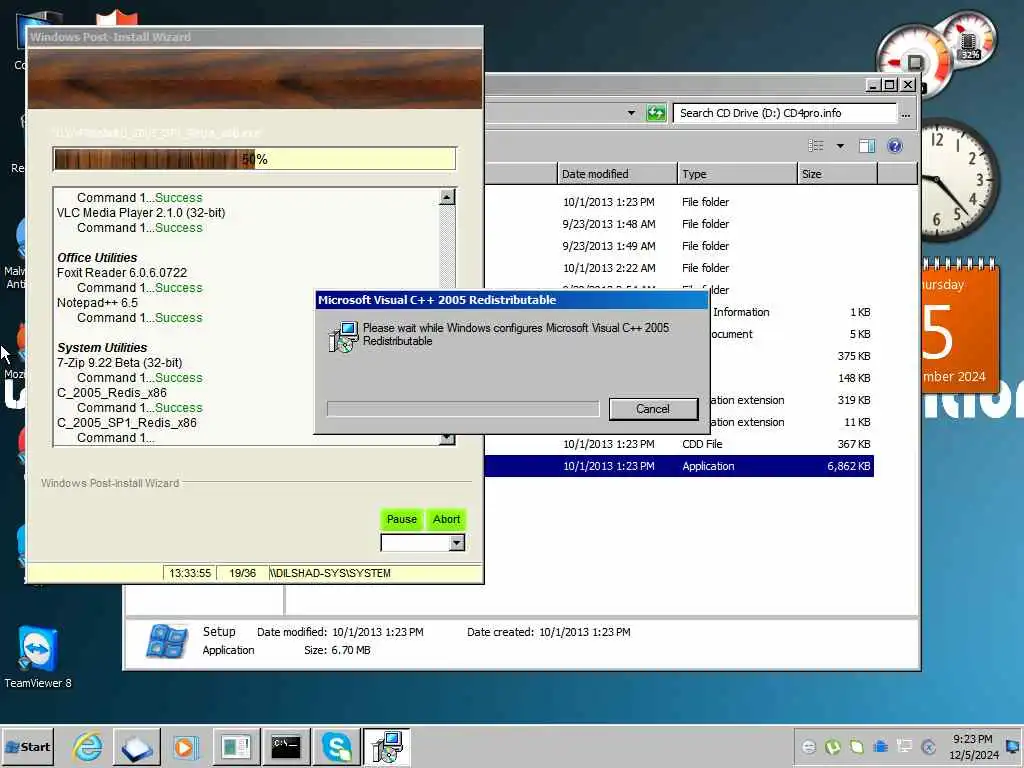The image size is (1024, 768).
Task: Switch to the Visual C++ installer taskbar button
Action: [x=387, y=746]
